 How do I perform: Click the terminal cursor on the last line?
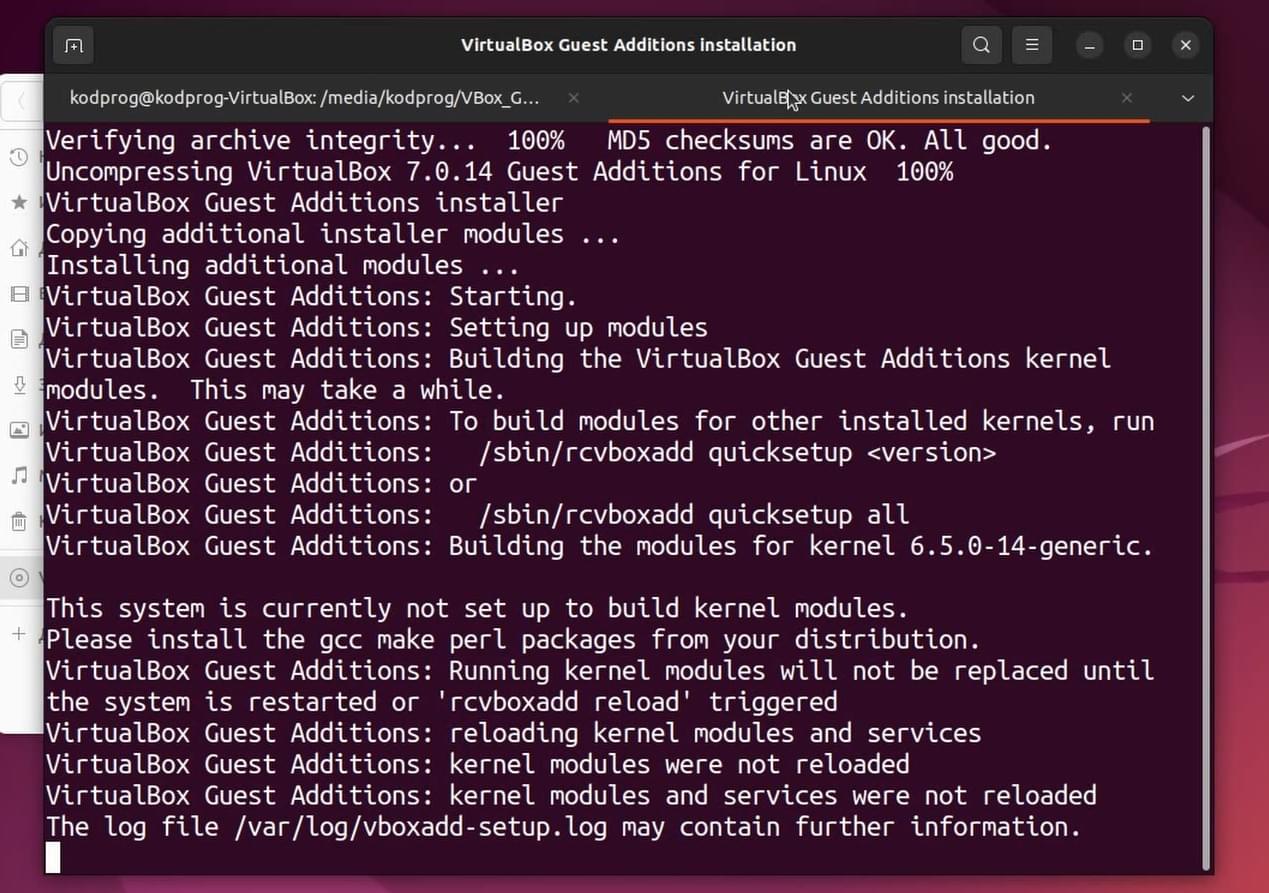[x=53, y=858]
